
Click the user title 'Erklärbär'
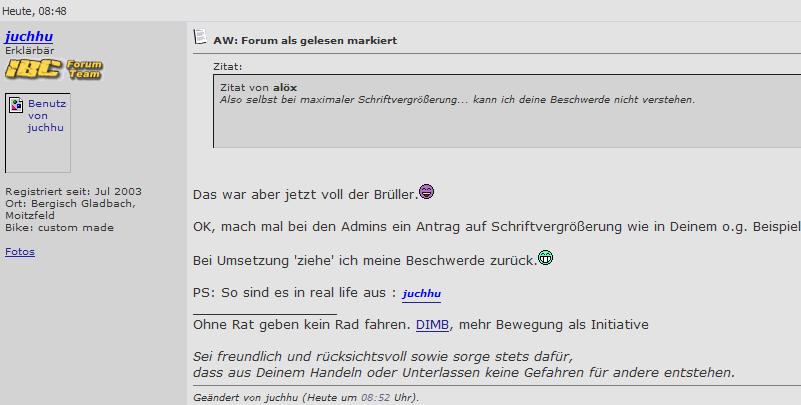[30, 50]
